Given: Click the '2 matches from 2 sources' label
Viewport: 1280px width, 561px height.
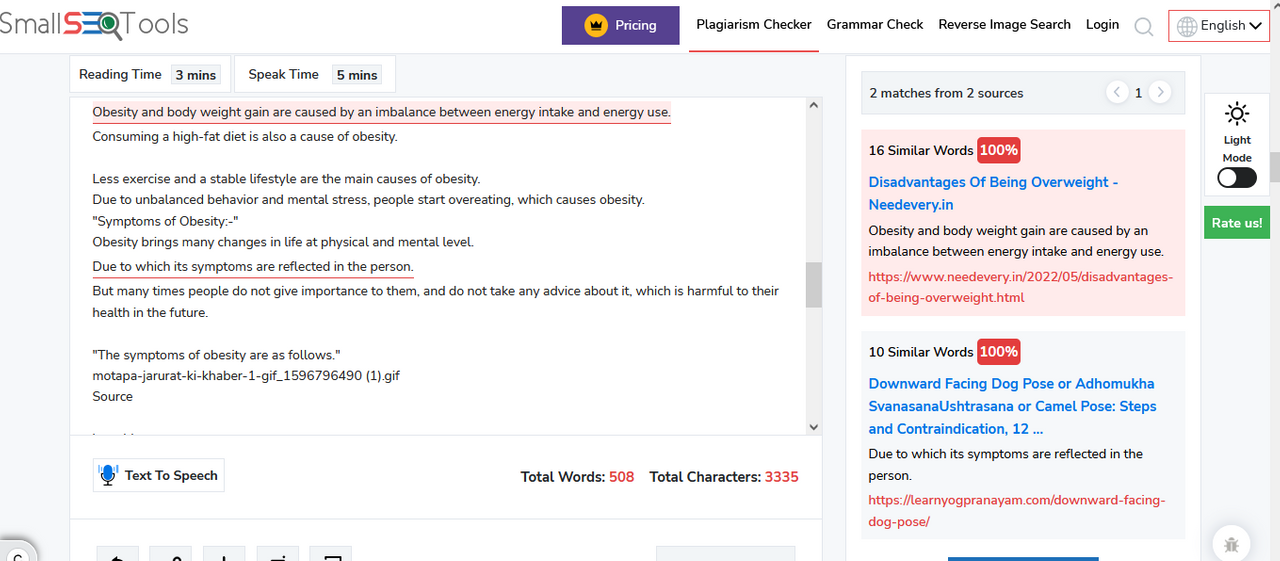Looking at the screenshot, I should tap(946, 93).
